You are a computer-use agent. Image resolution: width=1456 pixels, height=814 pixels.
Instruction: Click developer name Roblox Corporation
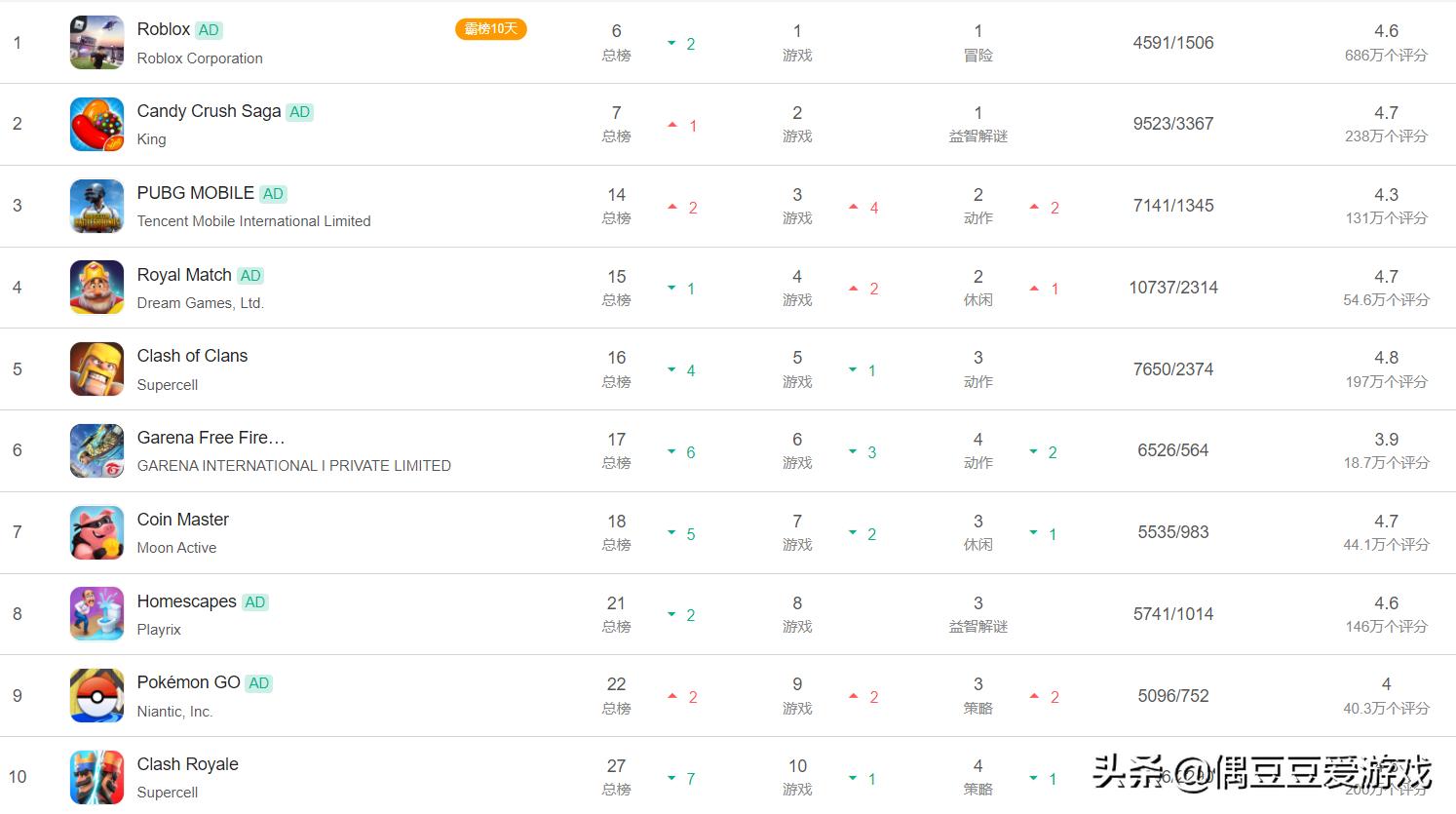point(200,58)
